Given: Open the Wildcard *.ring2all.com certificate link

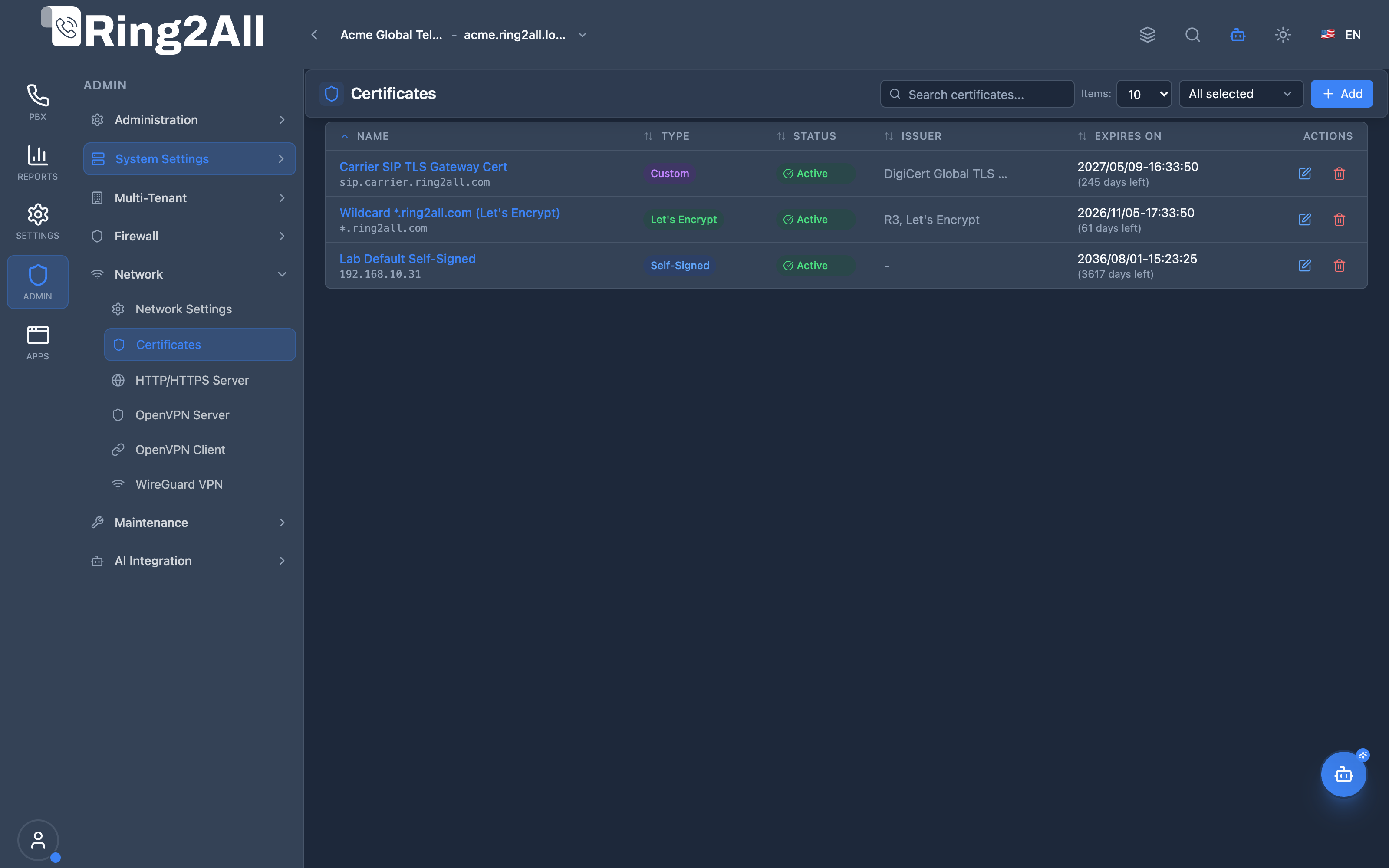Looking at the screenshot, I should [449, 212].
